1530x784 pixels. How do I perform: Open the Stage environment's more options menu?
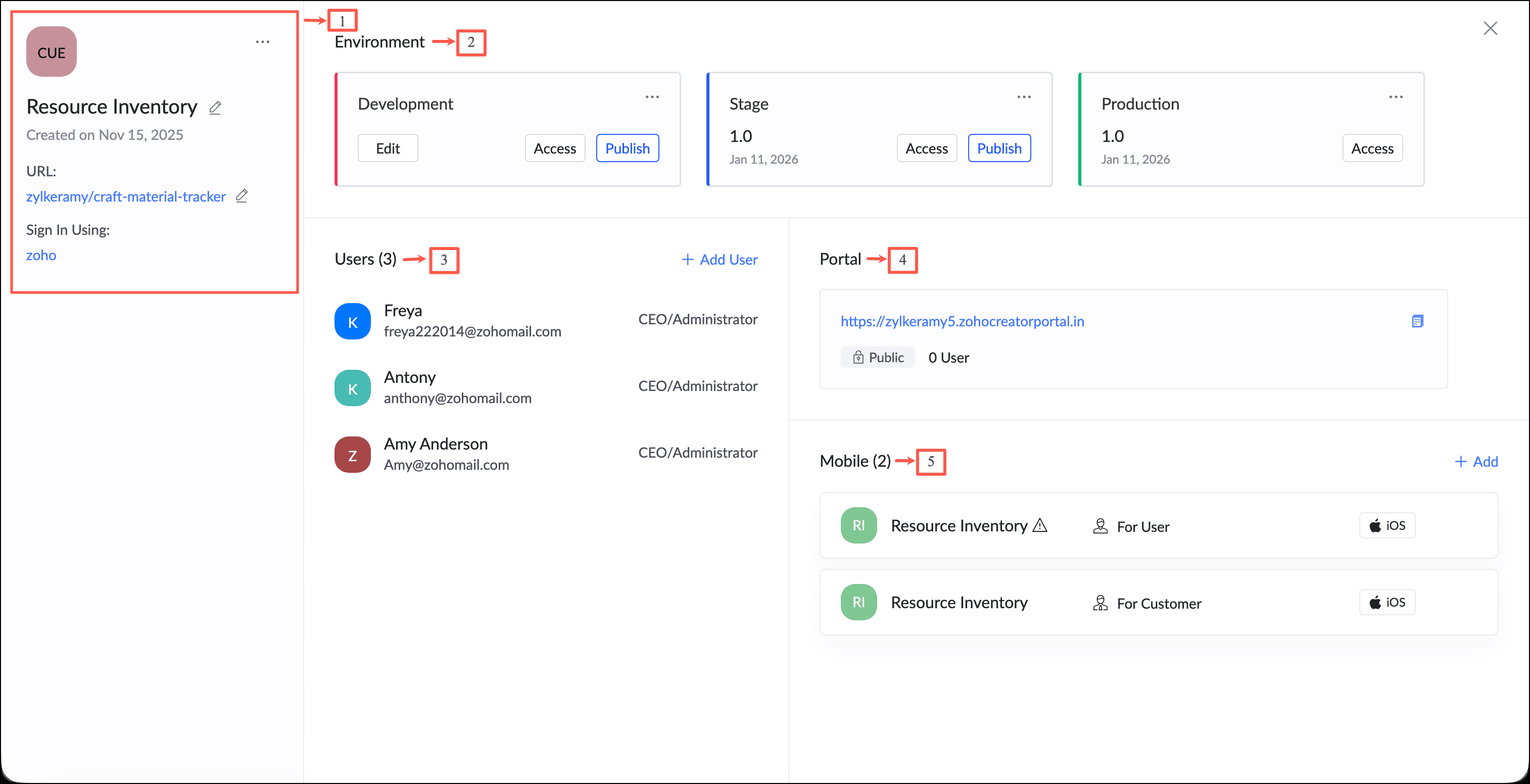tap(1023, 97)
